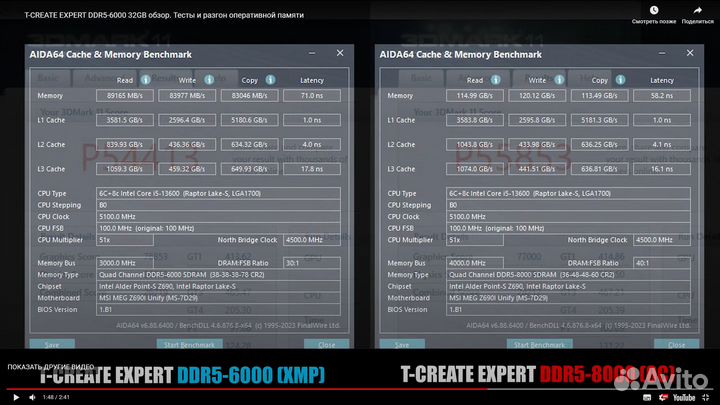Screen dimensions: 720x405
Task: Click the Write info icon in left AIDA64 window
Action: click(x=209, y=80)
